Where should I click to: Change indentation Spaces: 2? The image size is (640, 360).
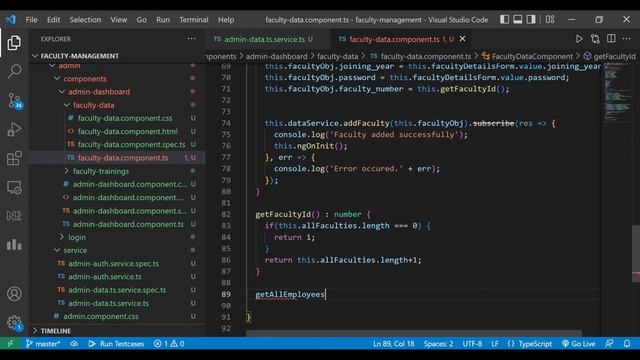point(438,344)
